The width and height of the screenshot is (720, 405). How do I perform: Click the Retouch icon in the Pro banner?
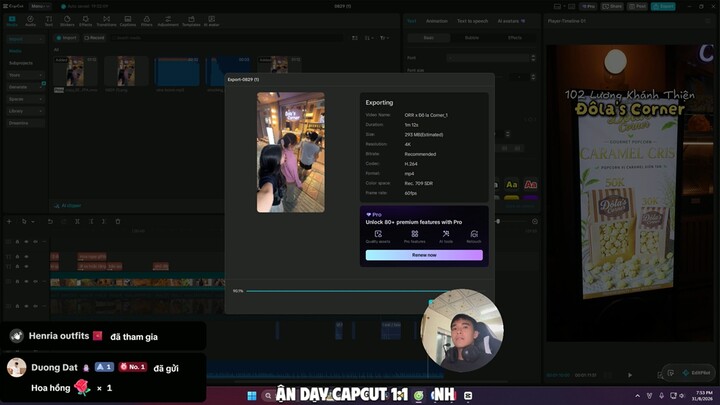coord(474,236)
